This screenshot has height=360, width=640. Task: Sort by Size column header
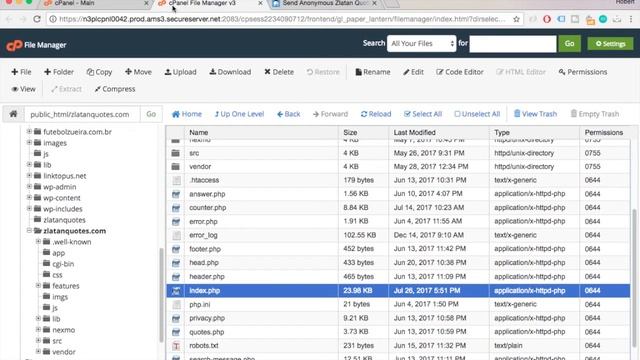pos(350,133)
